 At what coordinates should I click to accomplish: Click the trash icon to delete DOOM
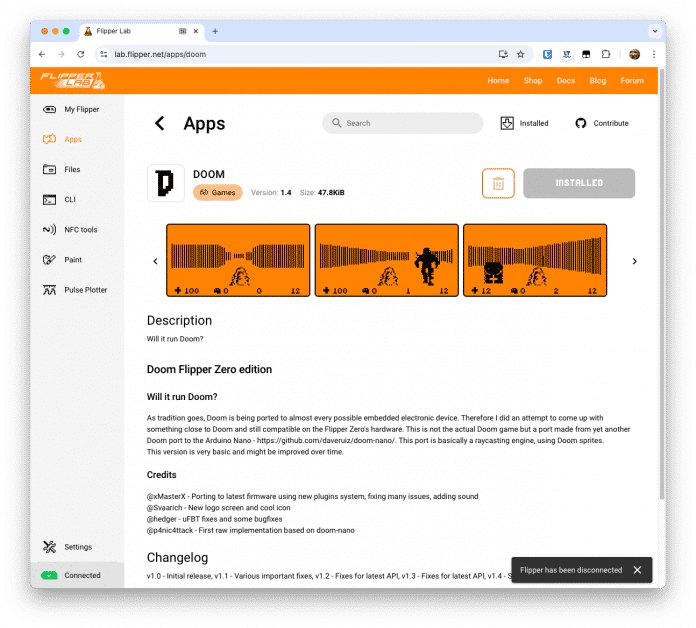pos(498,183)
